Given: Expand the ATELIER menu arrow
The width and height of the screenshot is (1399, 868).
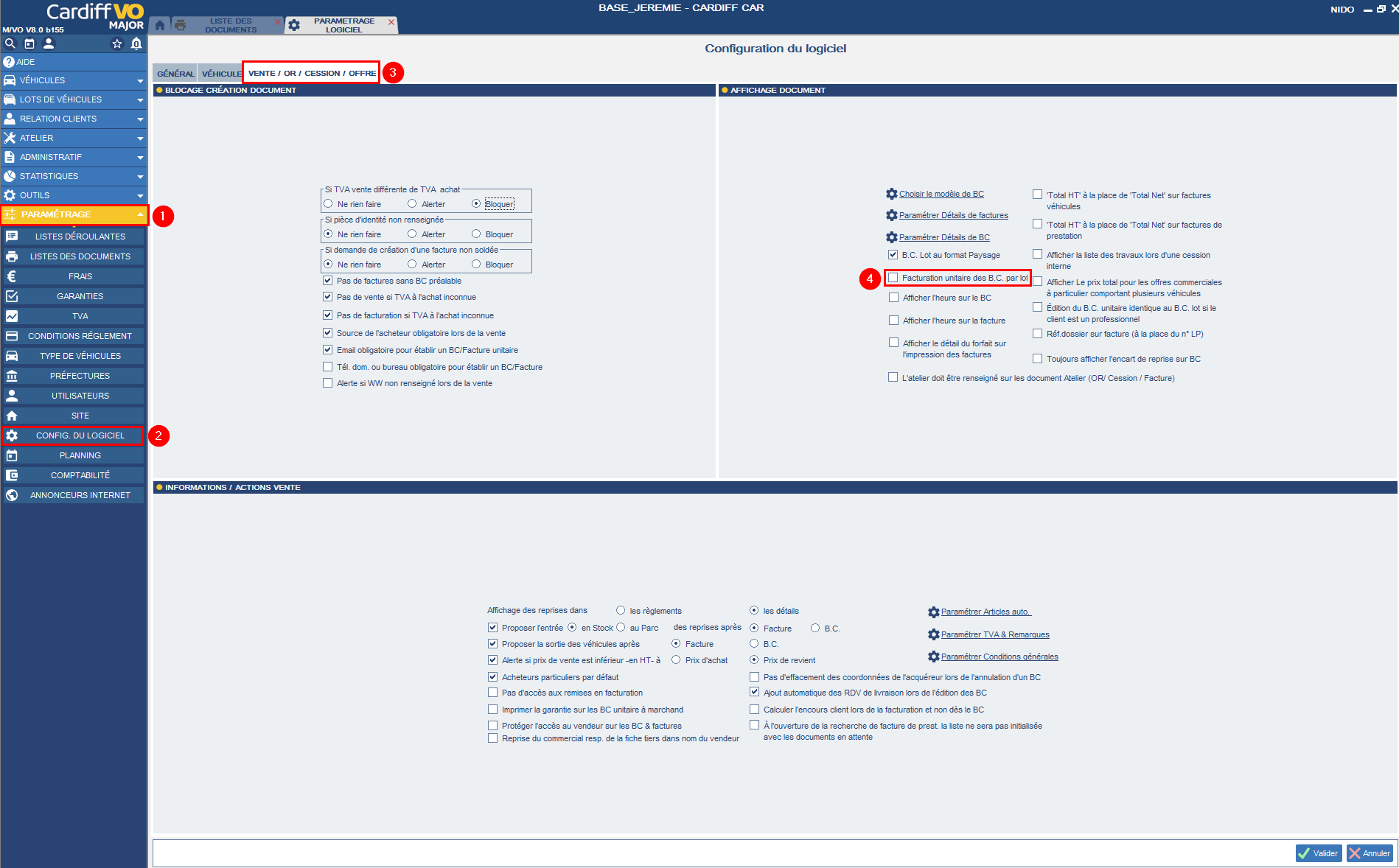Looking at the screenshot, I should coord(140,139).
